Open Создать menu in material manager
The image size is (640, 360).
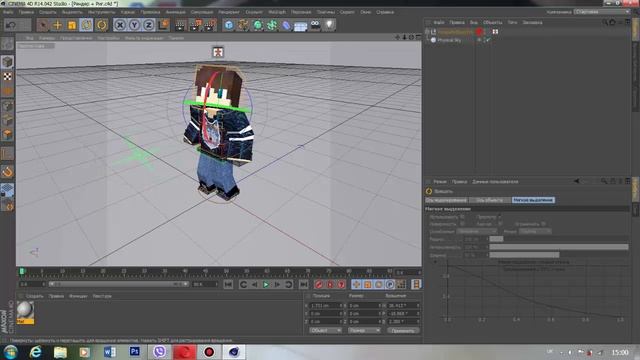point(35,296)
